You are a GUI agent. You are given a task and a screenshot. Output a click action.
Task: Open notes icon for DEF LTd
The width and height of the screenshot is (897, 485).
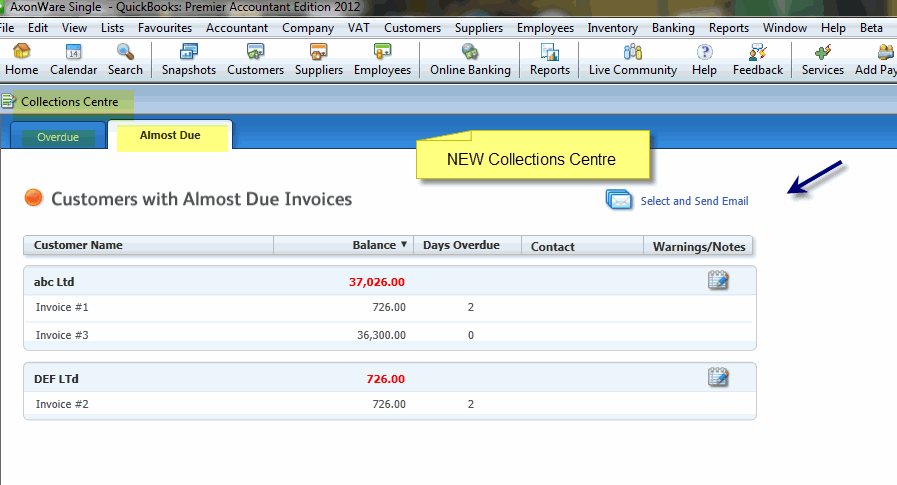click(x=718, y=377)
